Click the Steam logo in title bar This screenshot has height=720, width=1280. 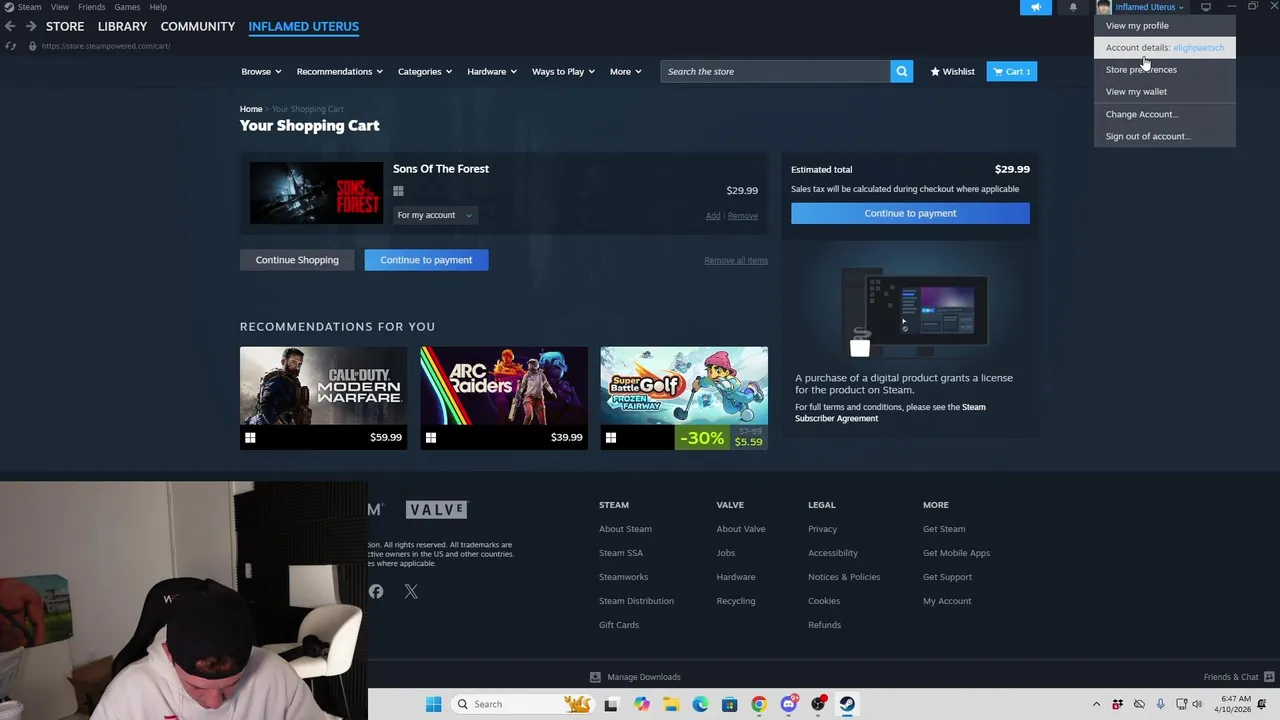point(9,7)
